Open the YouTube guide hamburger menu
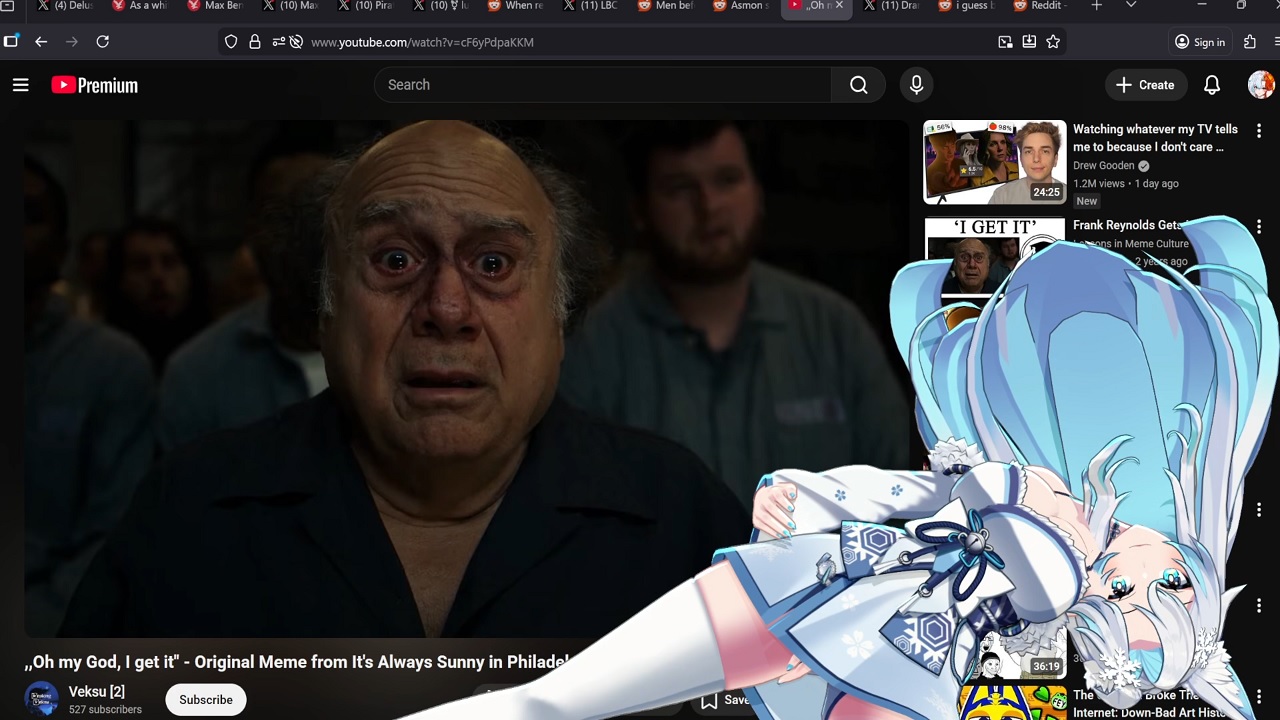Viewport: 1280px width, 720px height. [x=20, y=85]
